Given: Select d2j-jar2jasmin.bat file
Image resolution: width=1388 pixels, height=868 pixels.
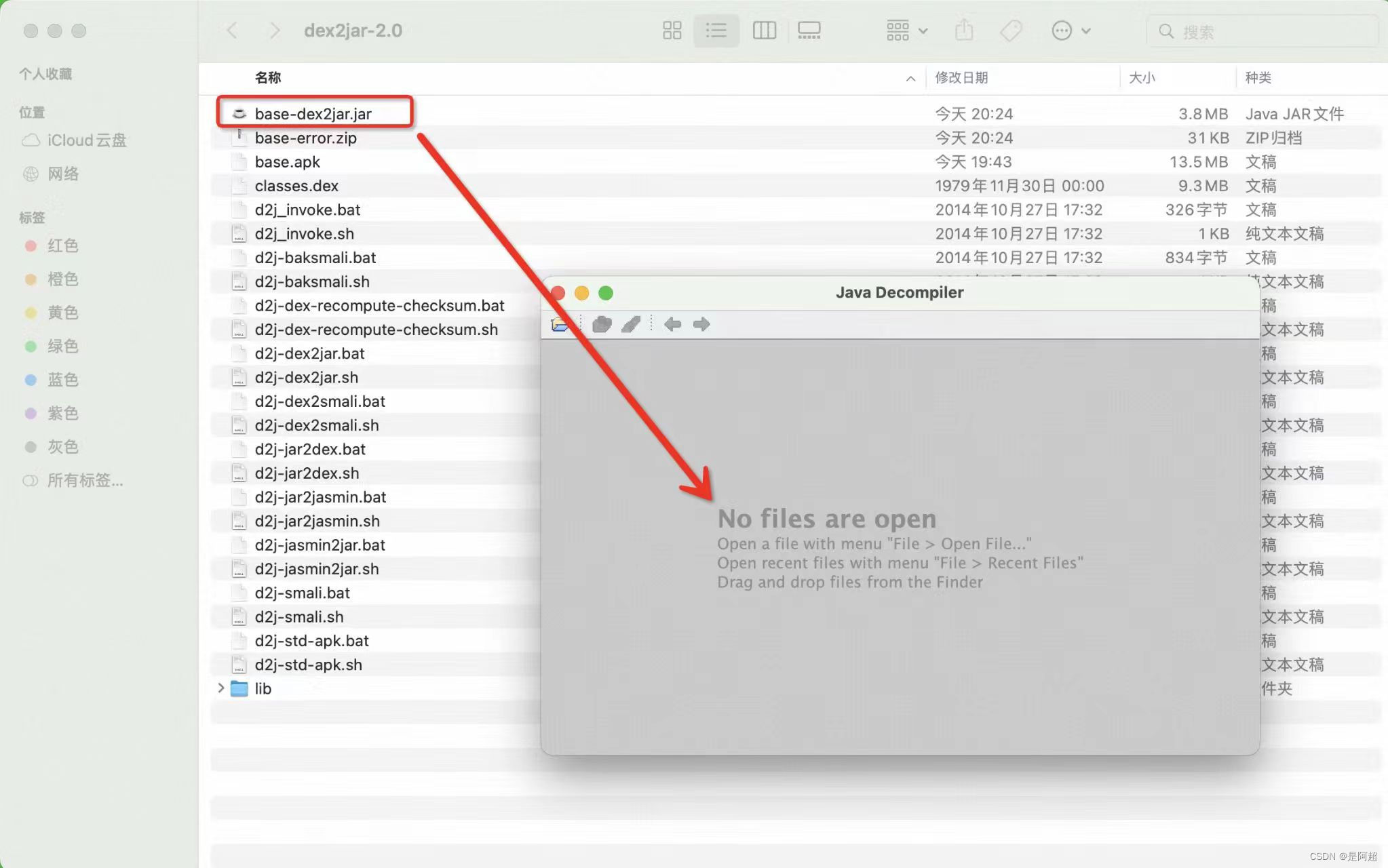Looking at the screenshot, I should tap(320, 497).
